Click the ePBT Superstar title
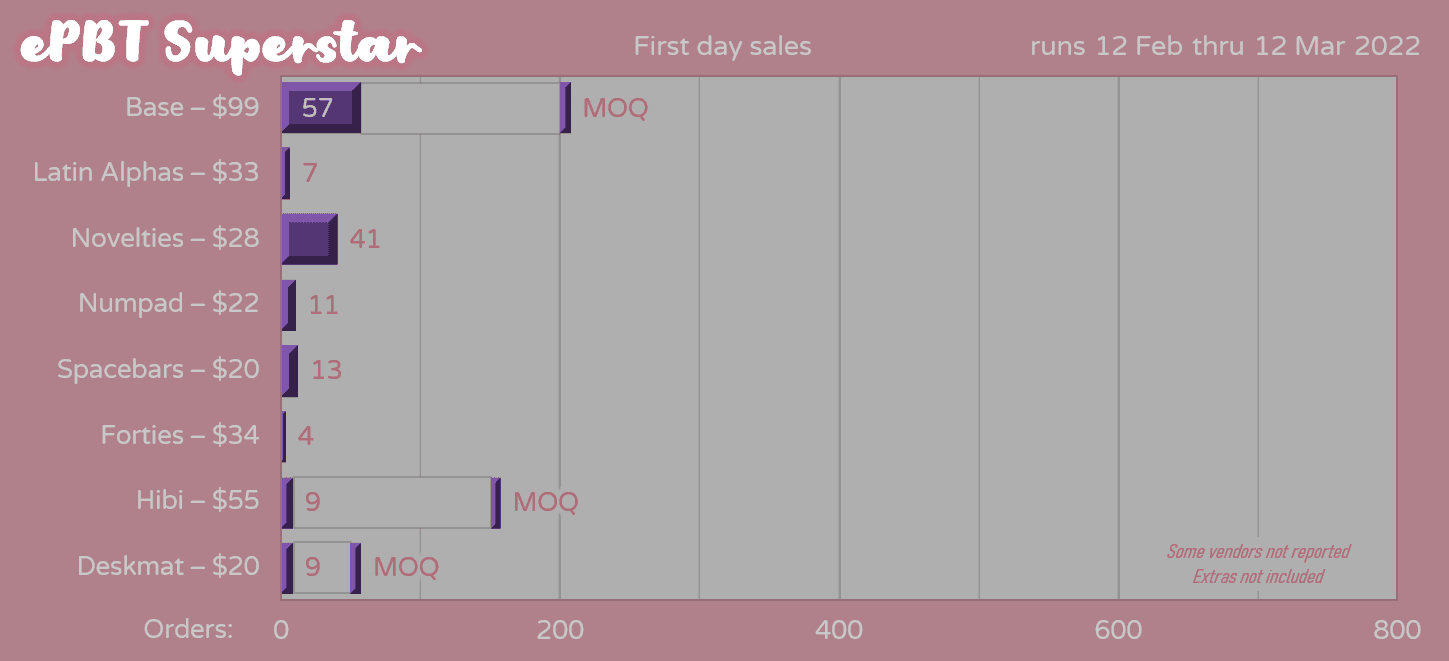Viewport: 1449px width, 661px height. 220,45
